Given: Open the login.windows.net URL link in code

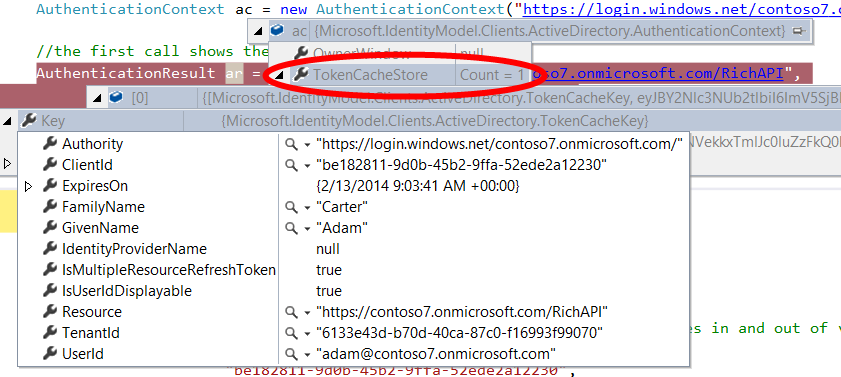Looking at the screenshot, I should click(682, 9).
